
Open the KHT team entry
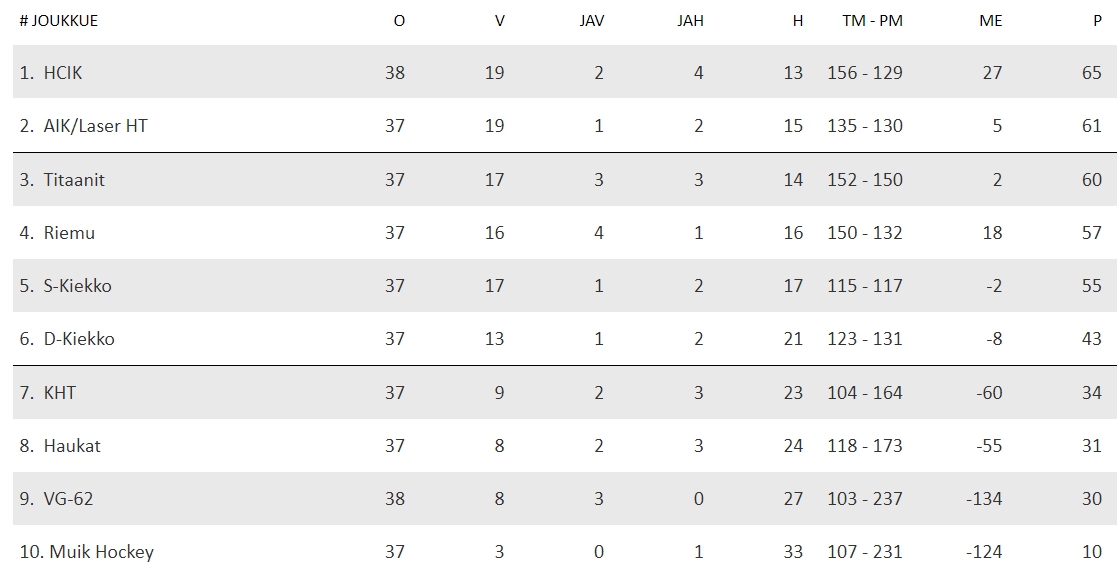[x=60, y=392]
